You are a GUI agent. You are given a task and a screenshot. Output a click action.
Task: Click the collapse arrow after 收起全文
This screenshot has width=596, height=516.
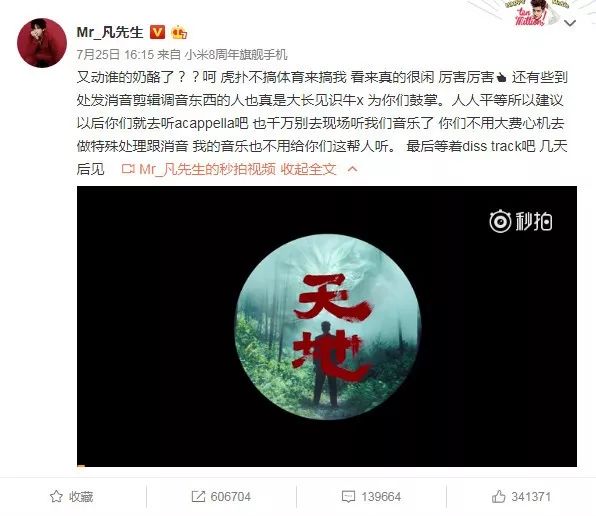tap(352, 169)
